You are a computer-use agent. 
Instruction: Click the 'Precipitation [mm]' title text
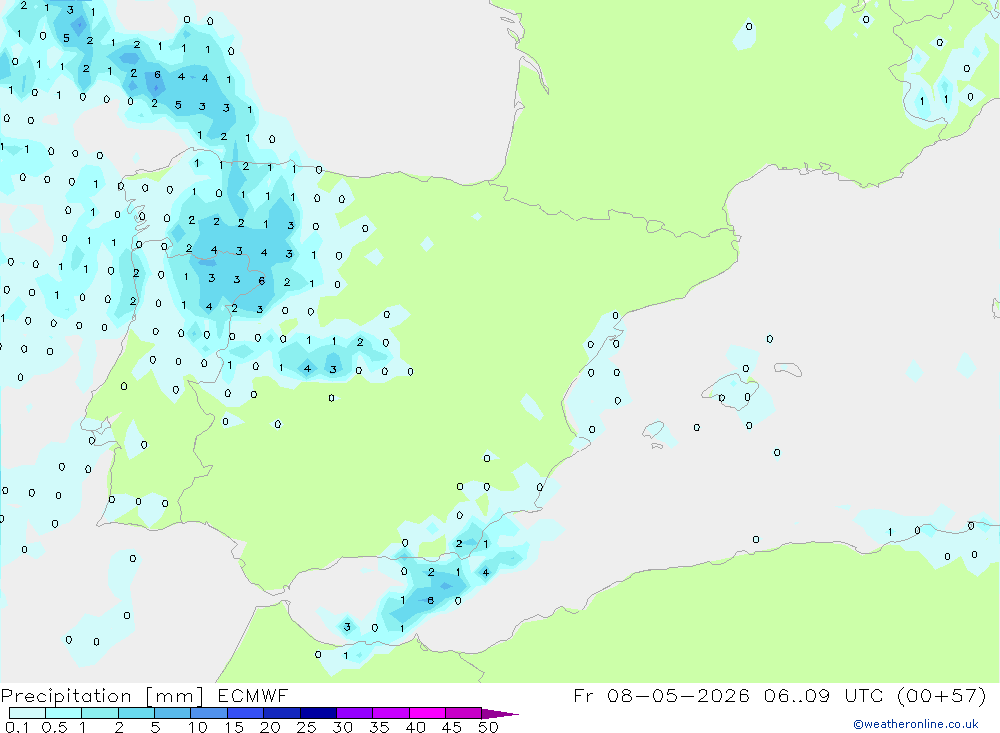click(103, 696)
